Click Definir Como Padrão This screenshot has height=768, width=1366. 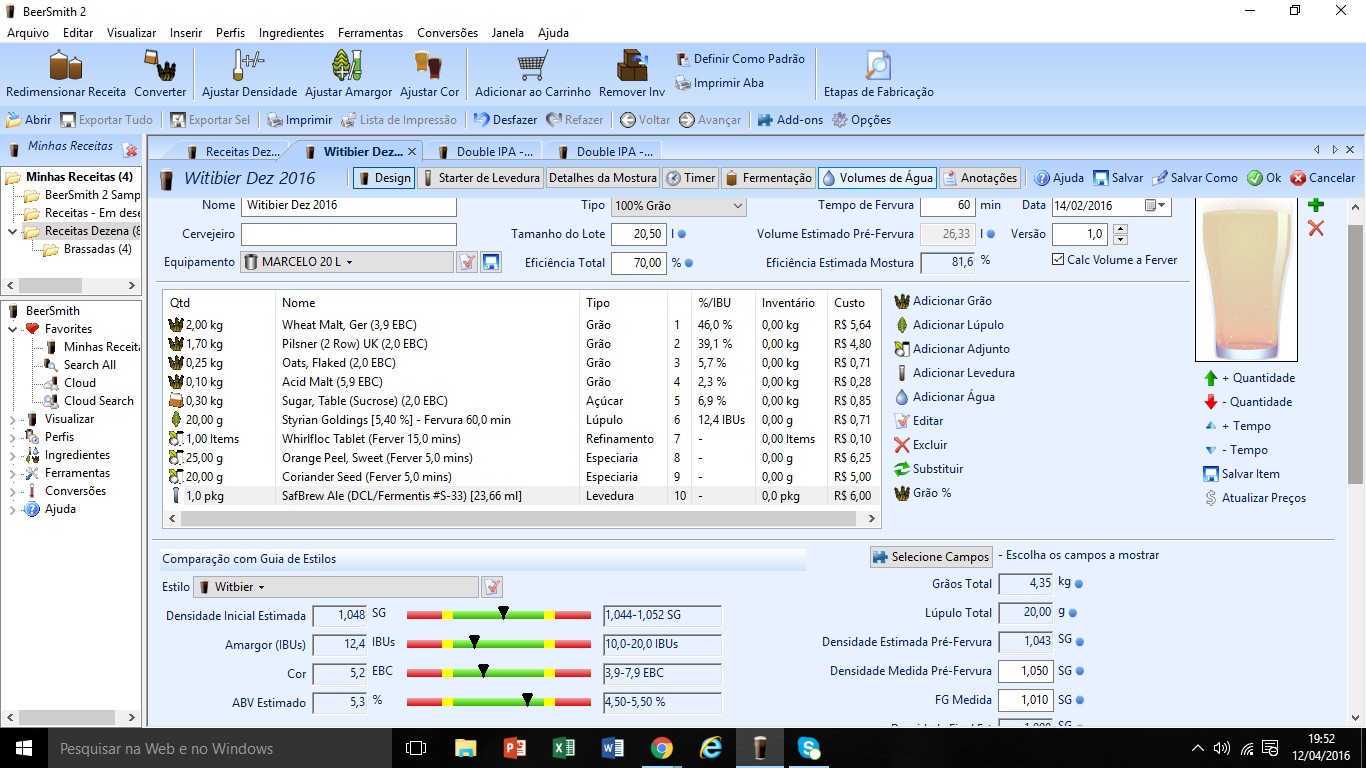click(x=740, y=59)
